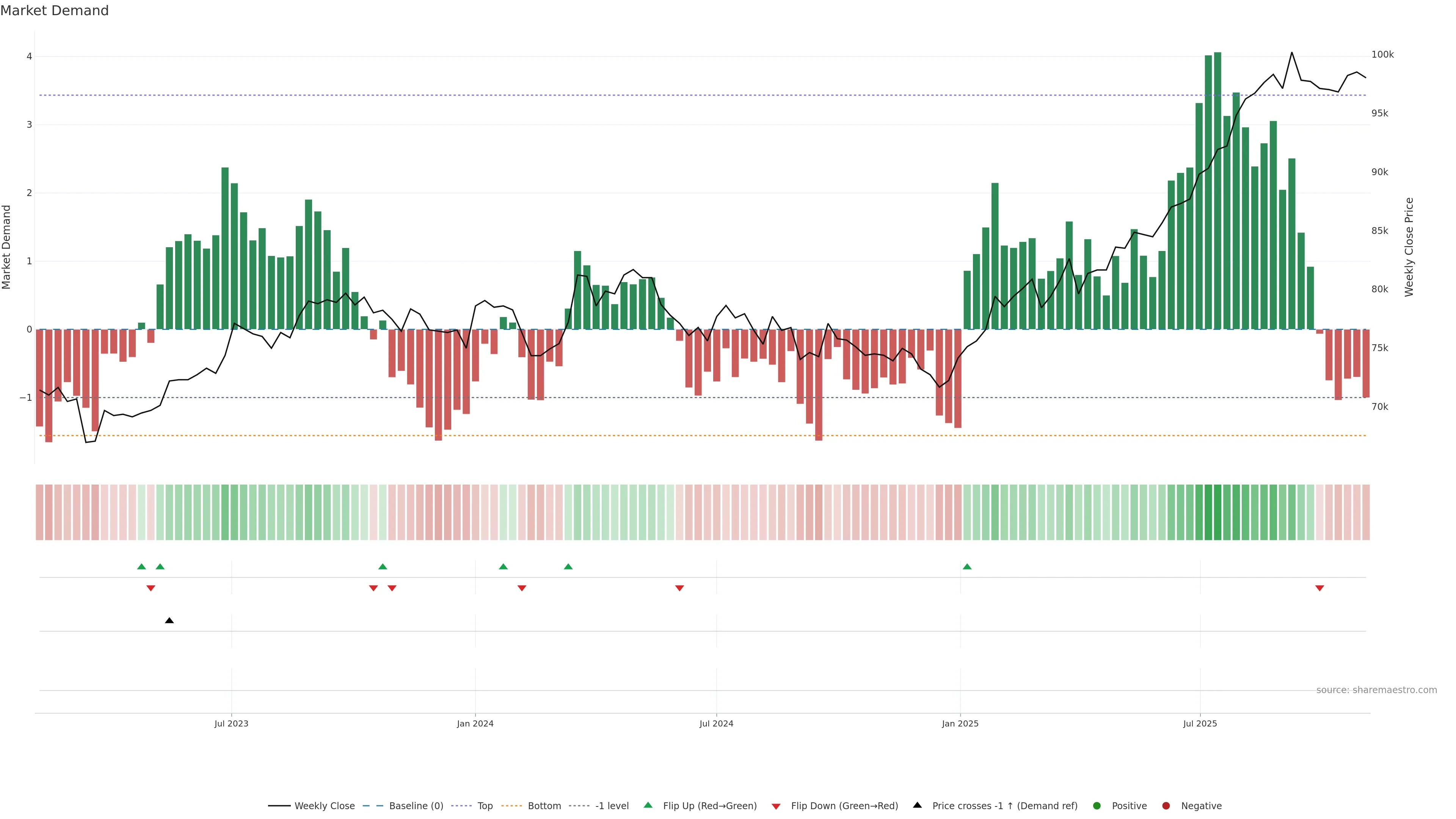Toggle the -1 level legend entry
This screenshot has height=819, width=1456.
click(612, 805)
